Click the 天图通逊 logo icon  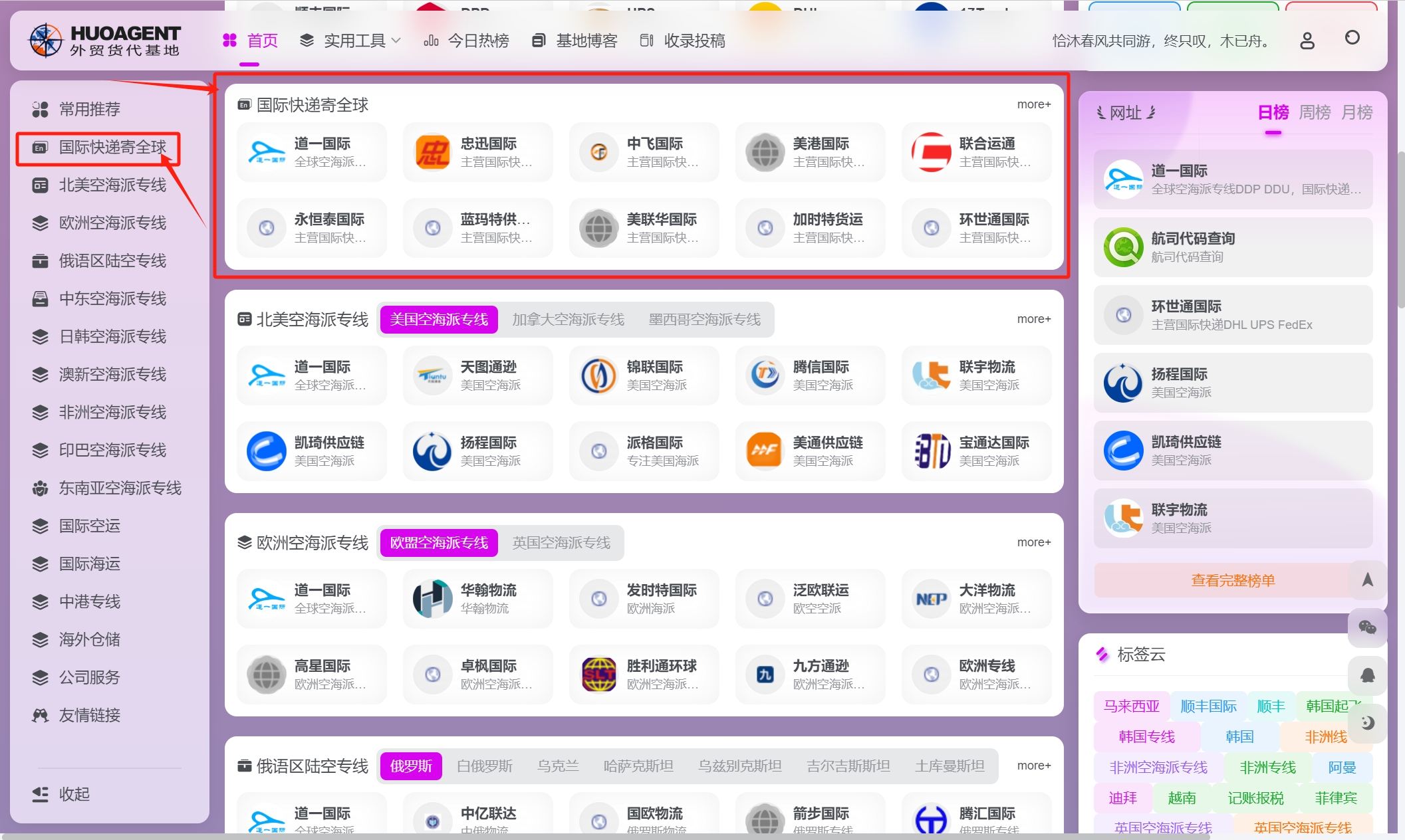(x=433, y=375)
